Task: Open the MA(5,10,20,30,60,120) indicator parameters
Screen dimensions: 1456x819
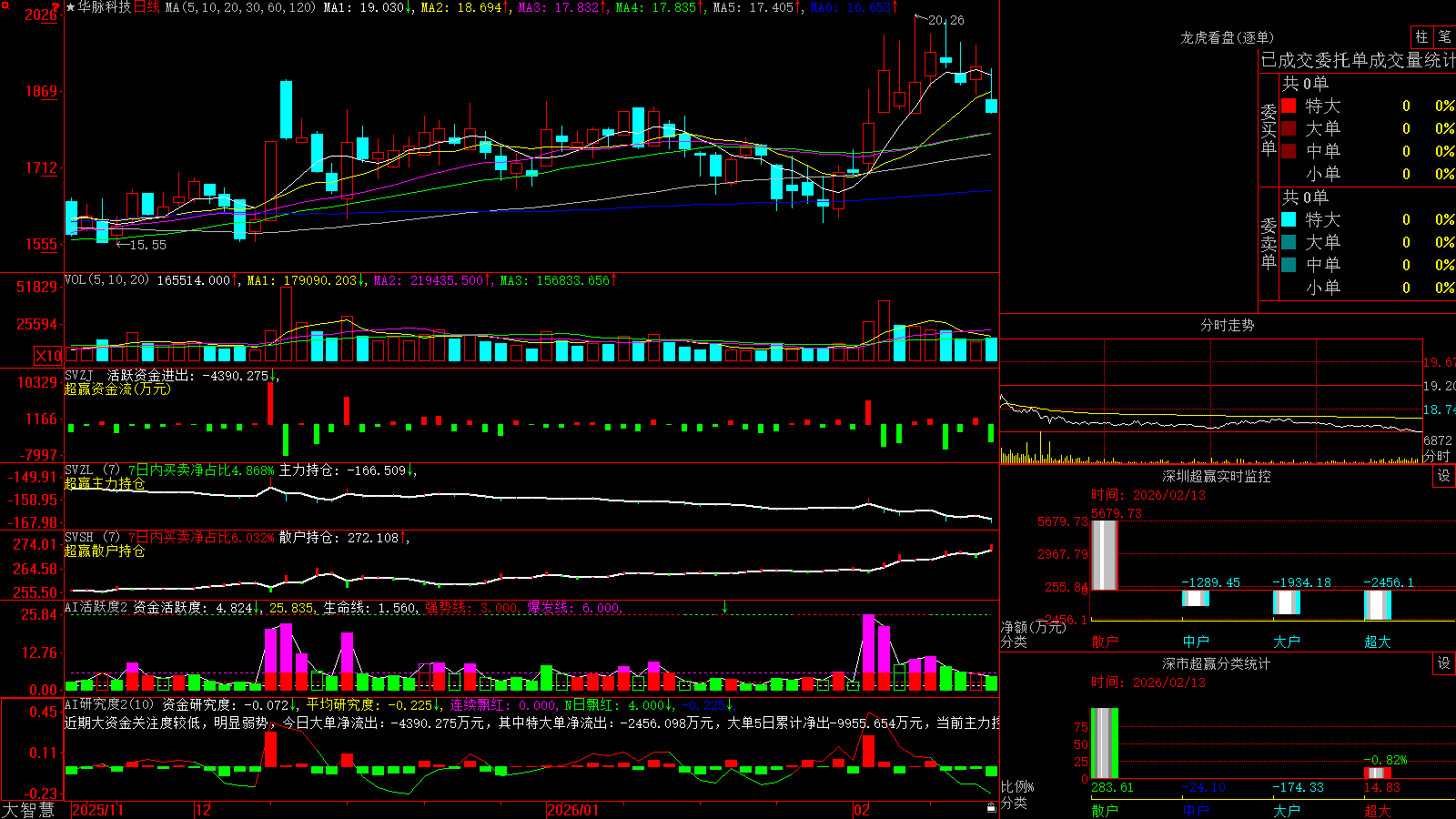Action: pos(240,7)
